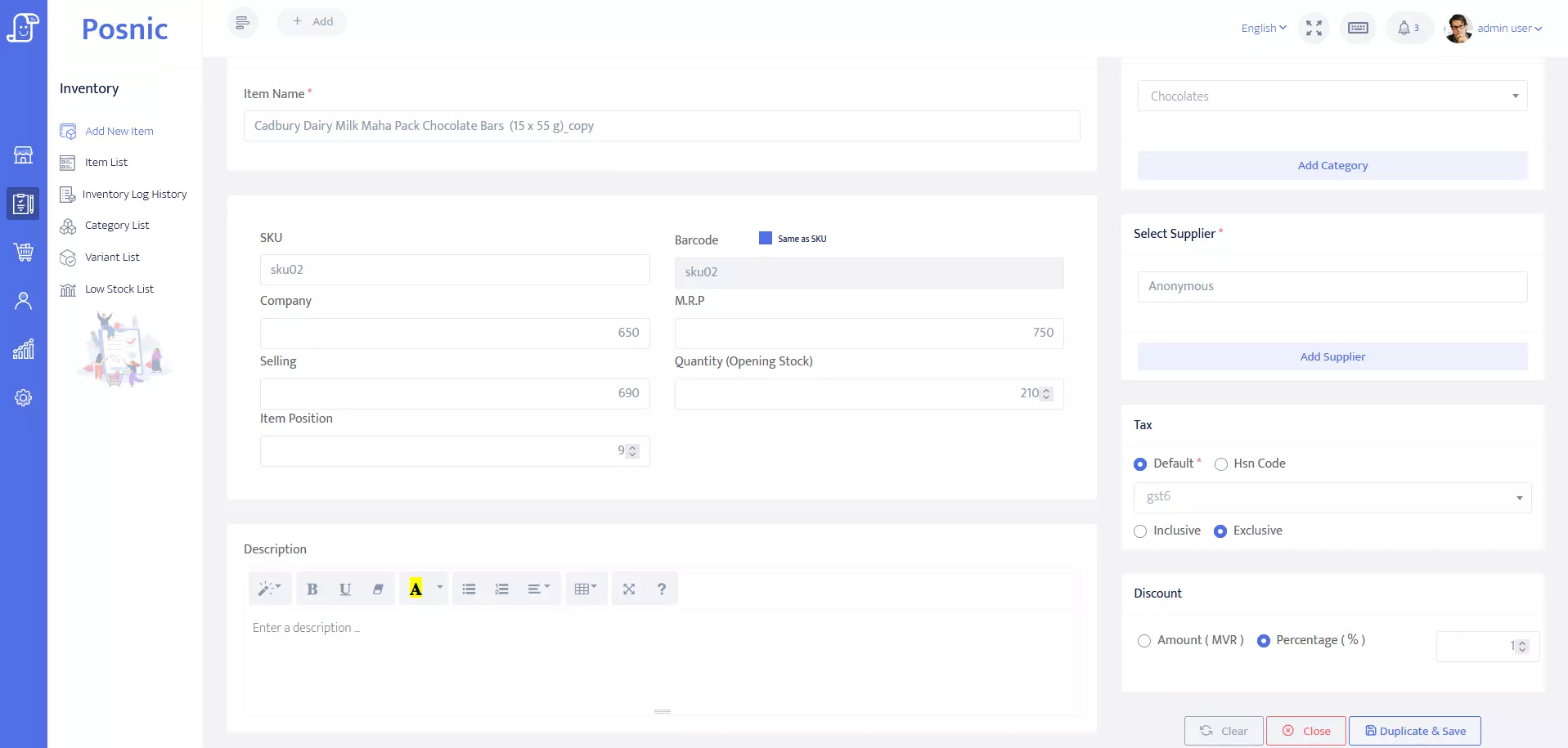Open the gst6 tax dropdown
1568x748 pixels.
[x=1332, y=498]
